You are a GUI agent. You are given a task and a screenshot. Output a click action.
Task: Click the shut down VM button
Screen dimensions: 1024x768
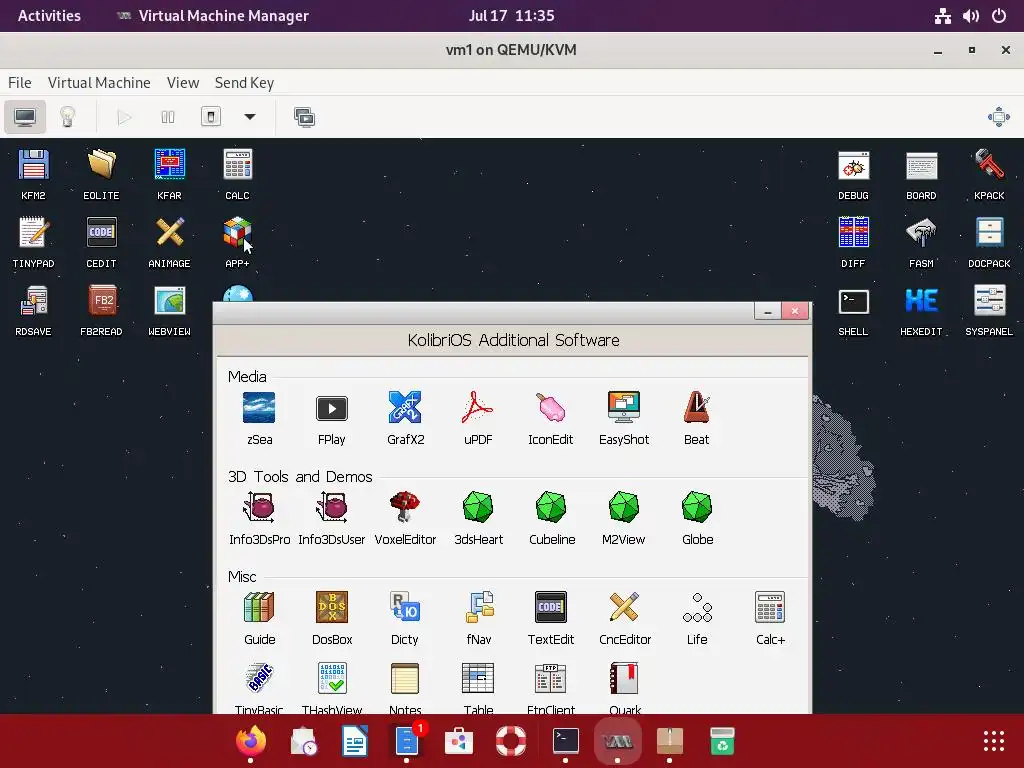pos(210,118)
